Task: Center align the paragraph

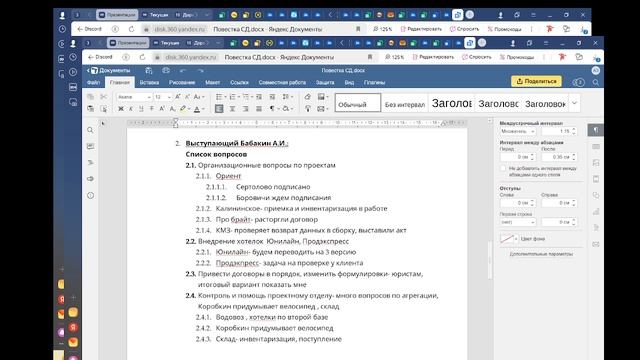Action: pos(232,109)
